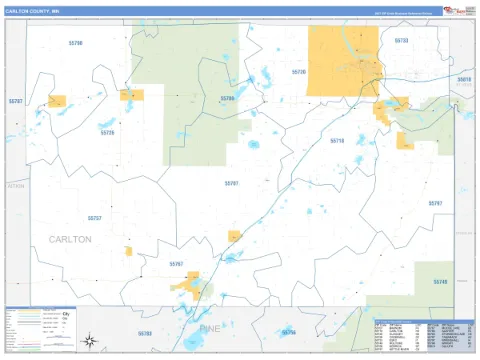Click the publisher logo beside the title bar
The image size is (480, 360).
(459, 11)
